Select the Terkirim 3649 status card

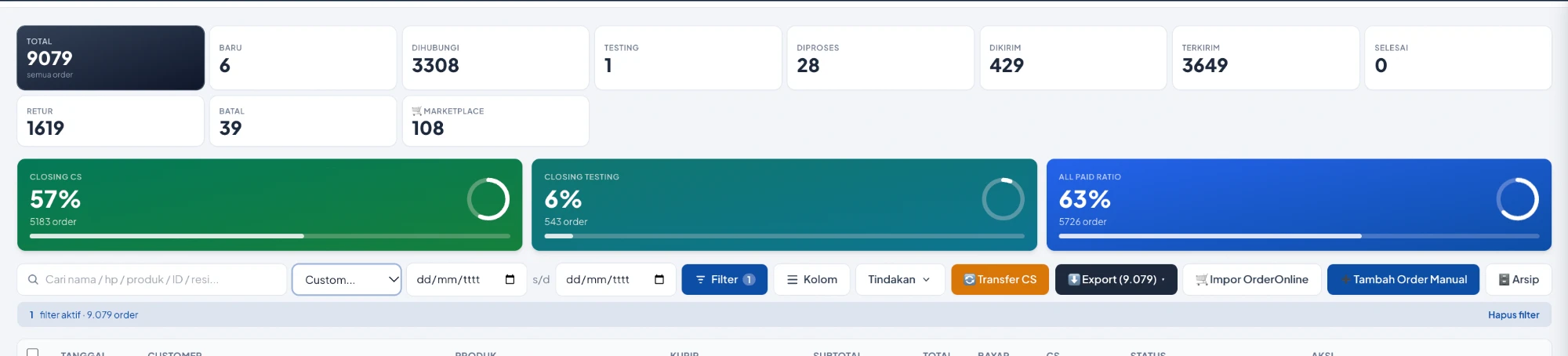[1265, 58]
